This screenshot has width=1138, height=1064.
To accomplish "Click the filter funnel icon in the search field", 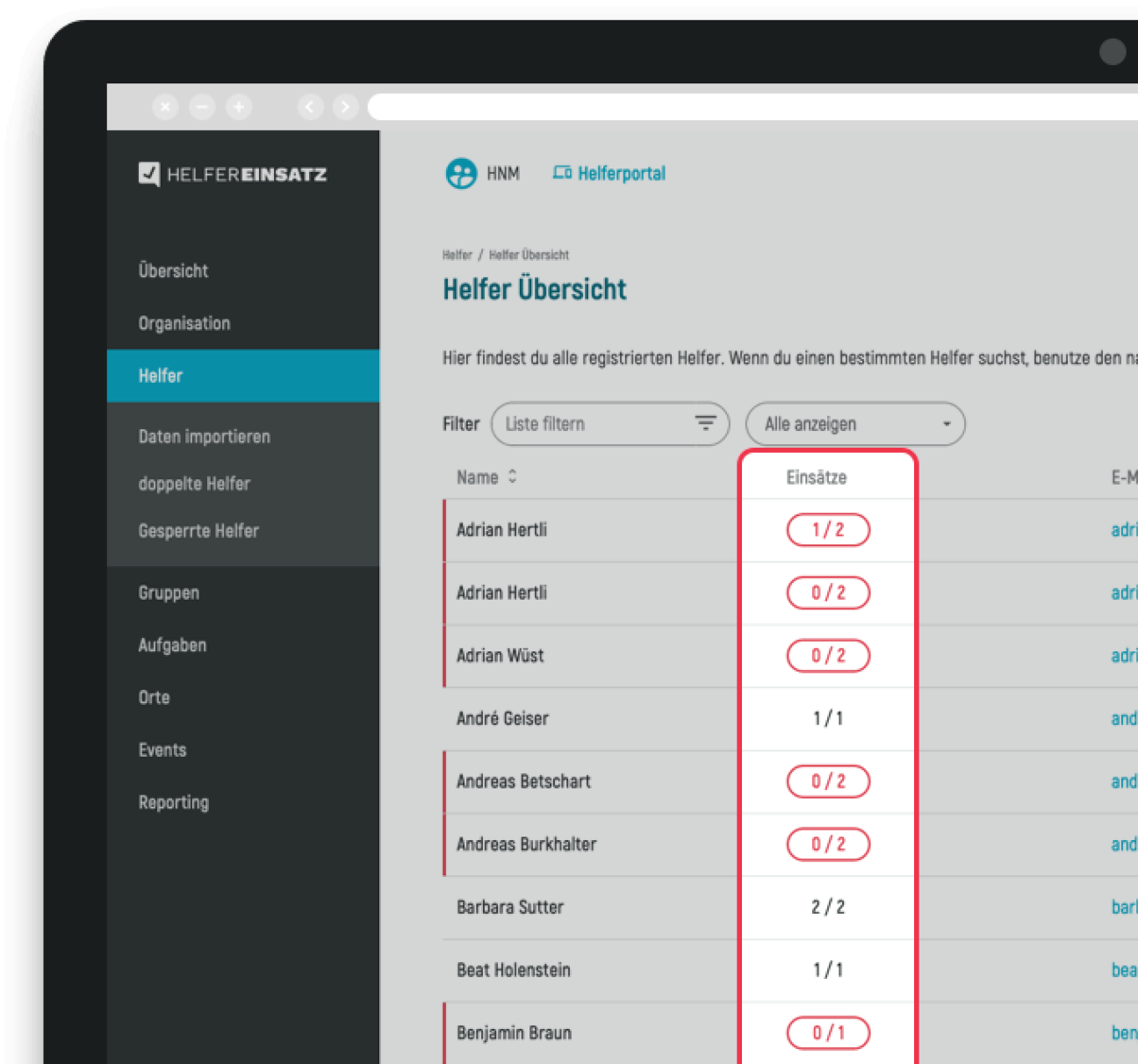I will coord(705,423).
